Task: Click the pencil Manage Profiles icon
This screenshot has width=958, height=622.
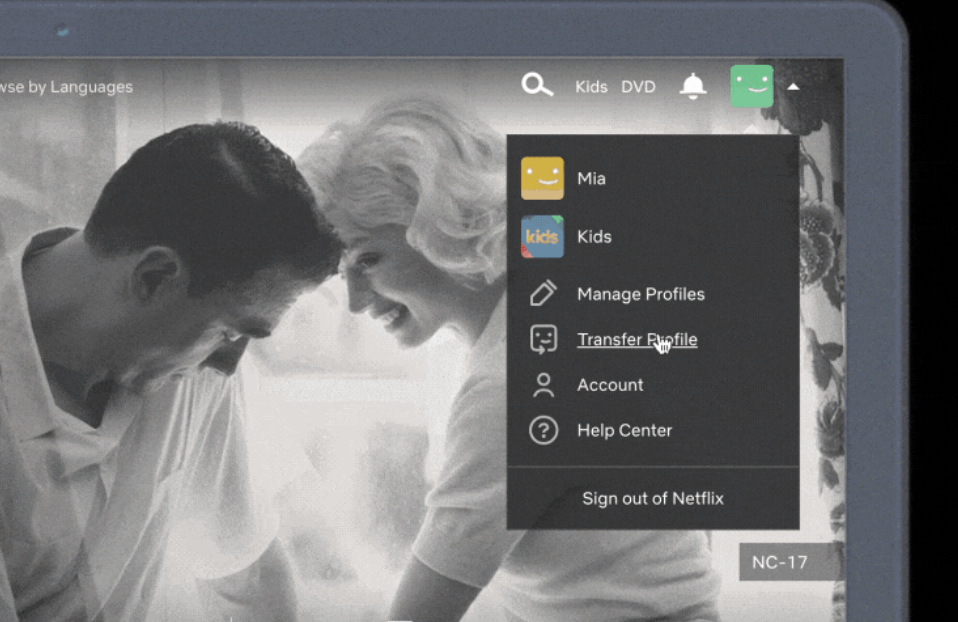Action: 543,293
